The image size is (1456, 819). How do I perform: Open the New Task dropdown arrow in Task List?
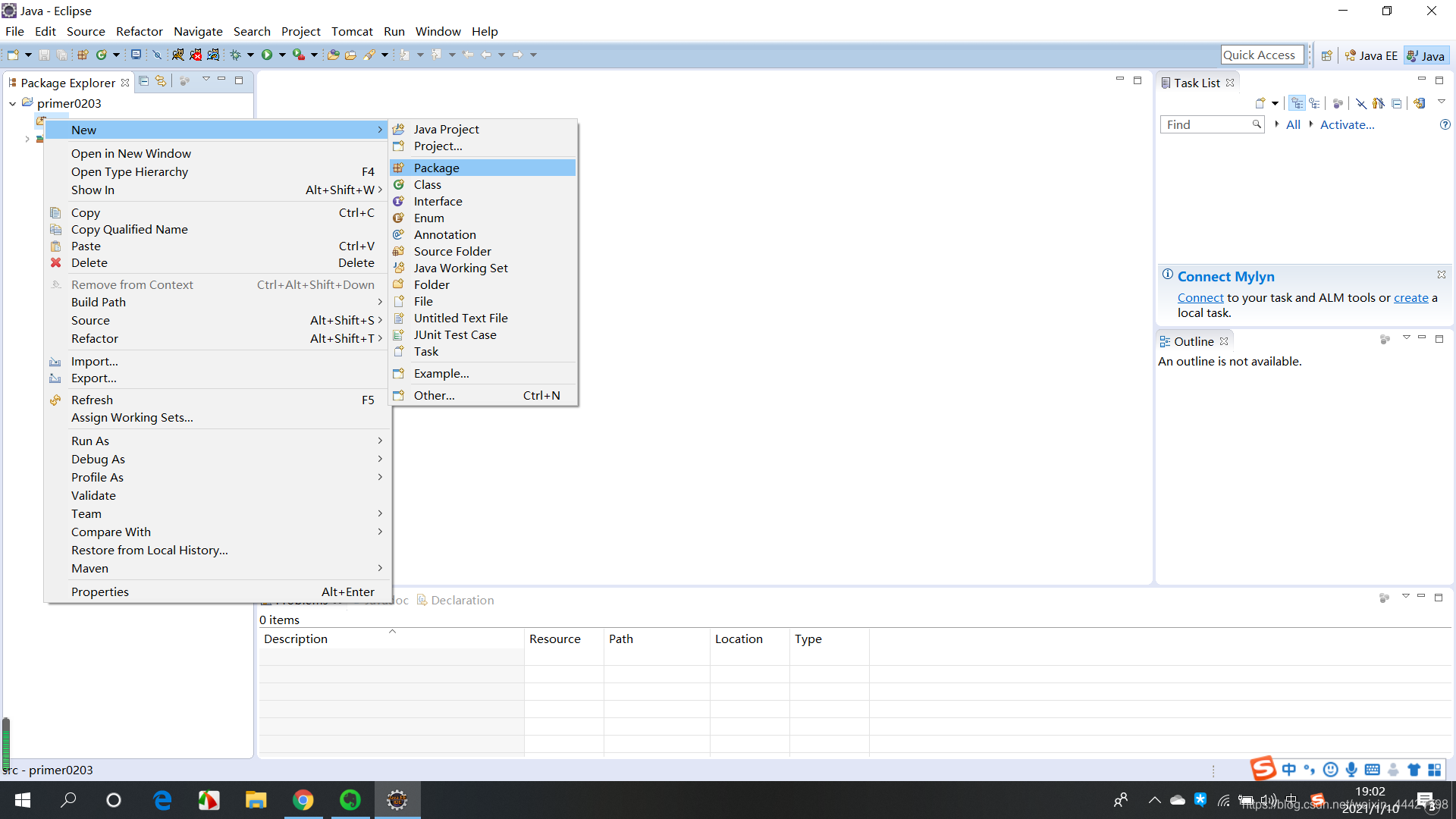tap(1275, 103)
